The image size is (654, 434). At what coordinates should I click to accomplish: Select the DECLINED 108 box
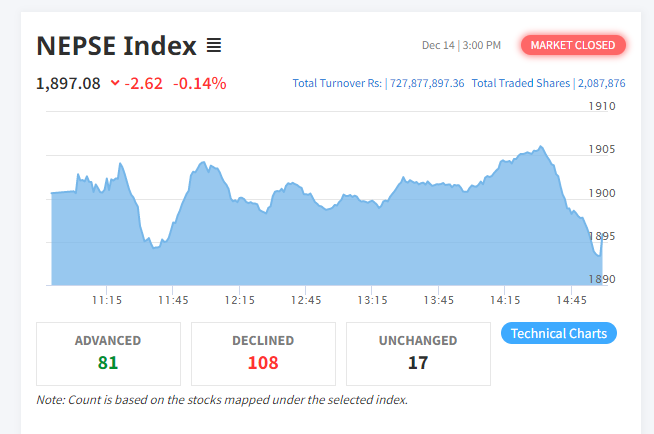(x=263, y=353)
